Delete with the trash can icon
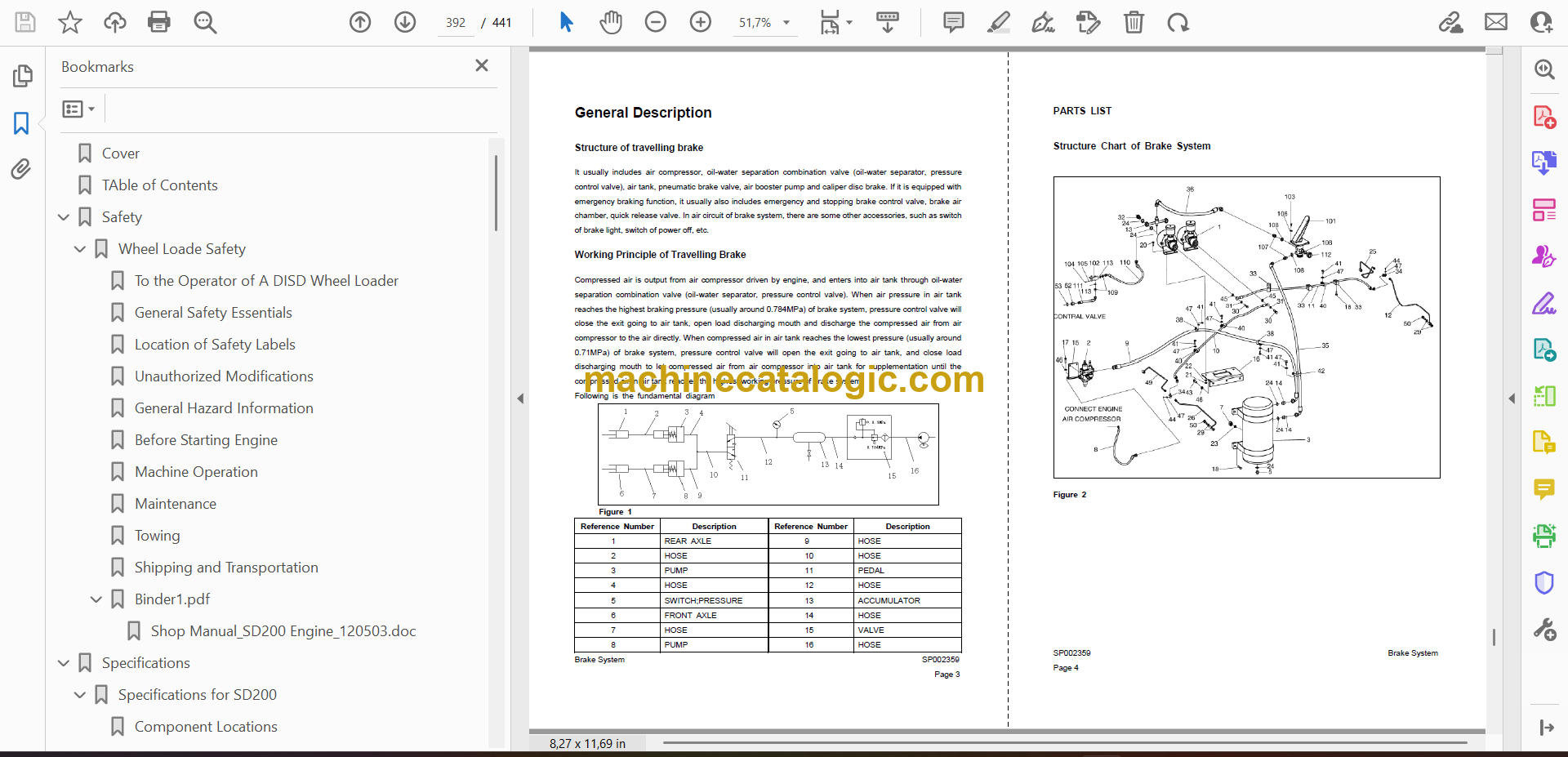1568x757 pixels. [1134, 22]
